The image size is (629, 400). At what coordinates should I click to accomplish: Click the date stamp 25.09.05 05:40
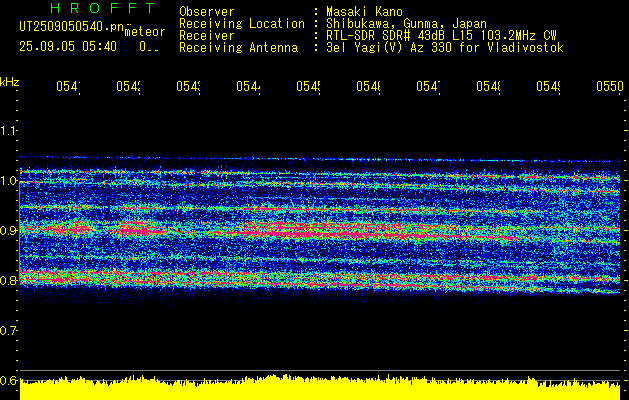[68, 47]
